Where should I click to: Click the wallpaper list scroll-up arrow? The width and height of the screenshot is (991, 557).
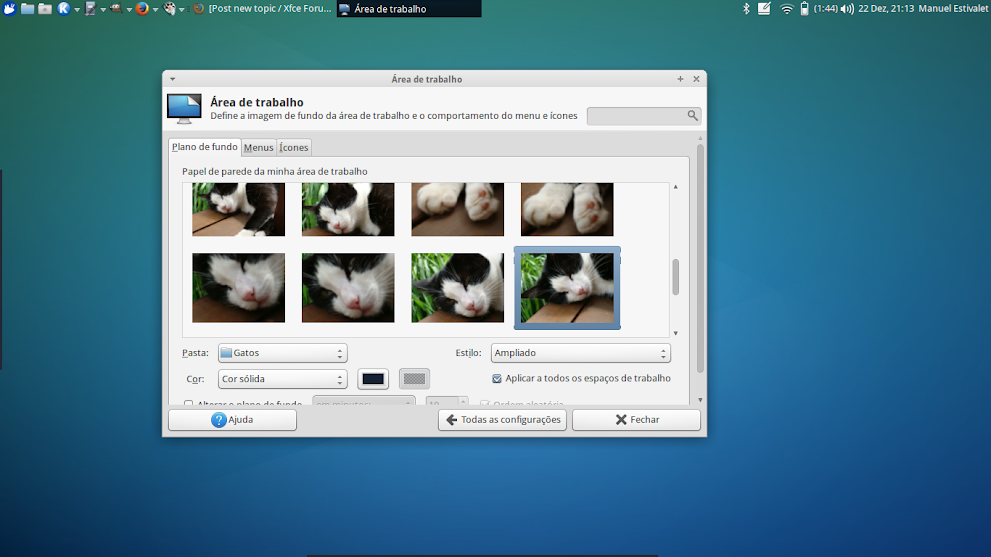(676, 187)
